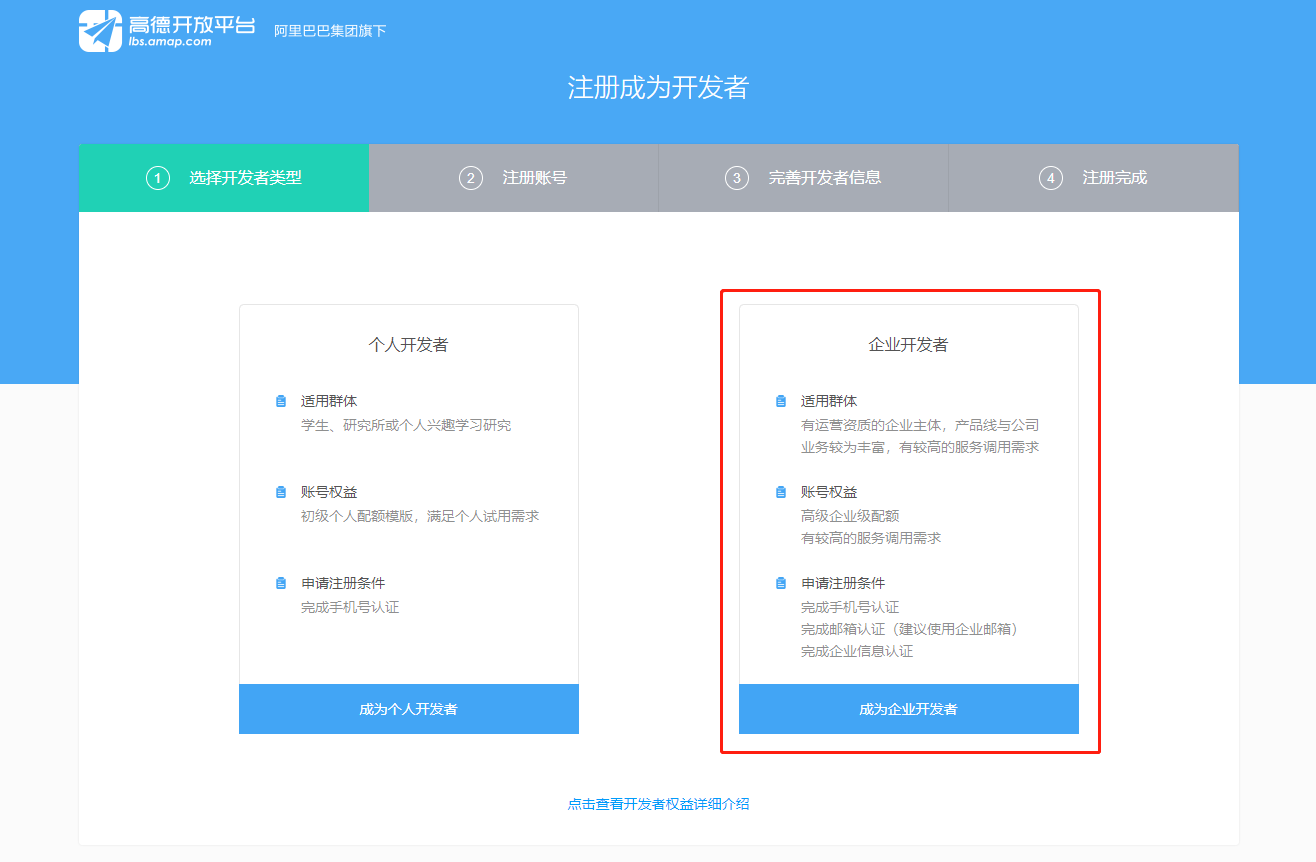Open the 点击查看开发者权益详细介绍 link
Image resolution: width=1316 pixels, height=862 pixels.
pyautogui.click(x=659, y=804)
